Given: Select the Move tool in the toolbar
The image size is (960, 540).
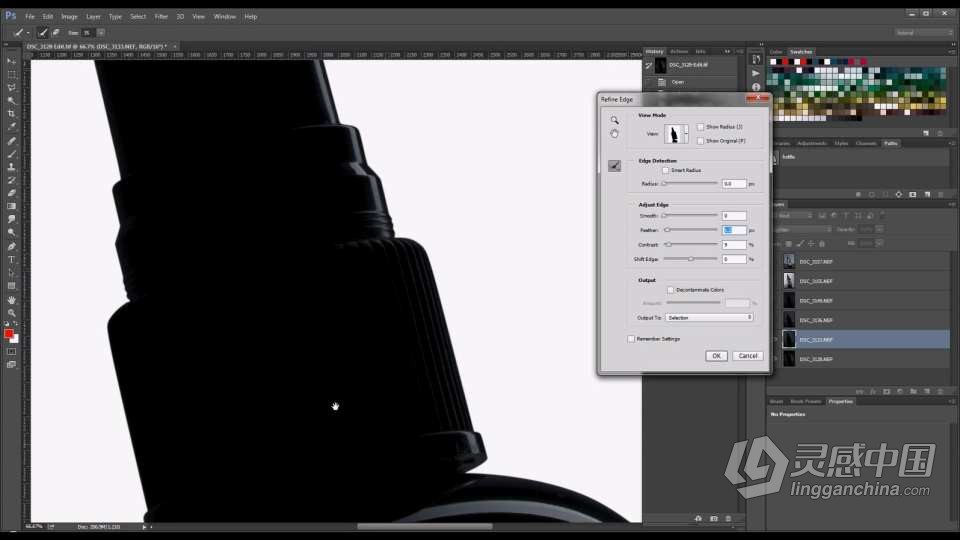Looking at the screenshot, I should (x=12, y=61).
